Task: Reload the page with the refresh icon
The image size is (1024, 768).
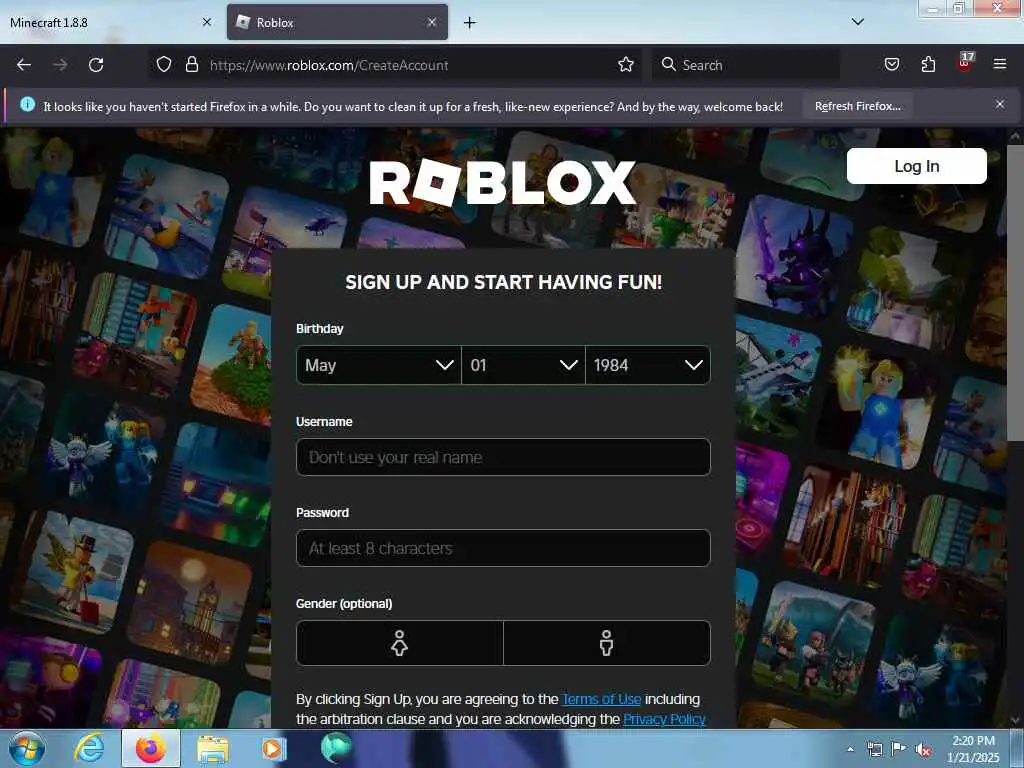Action: [96, 65]
